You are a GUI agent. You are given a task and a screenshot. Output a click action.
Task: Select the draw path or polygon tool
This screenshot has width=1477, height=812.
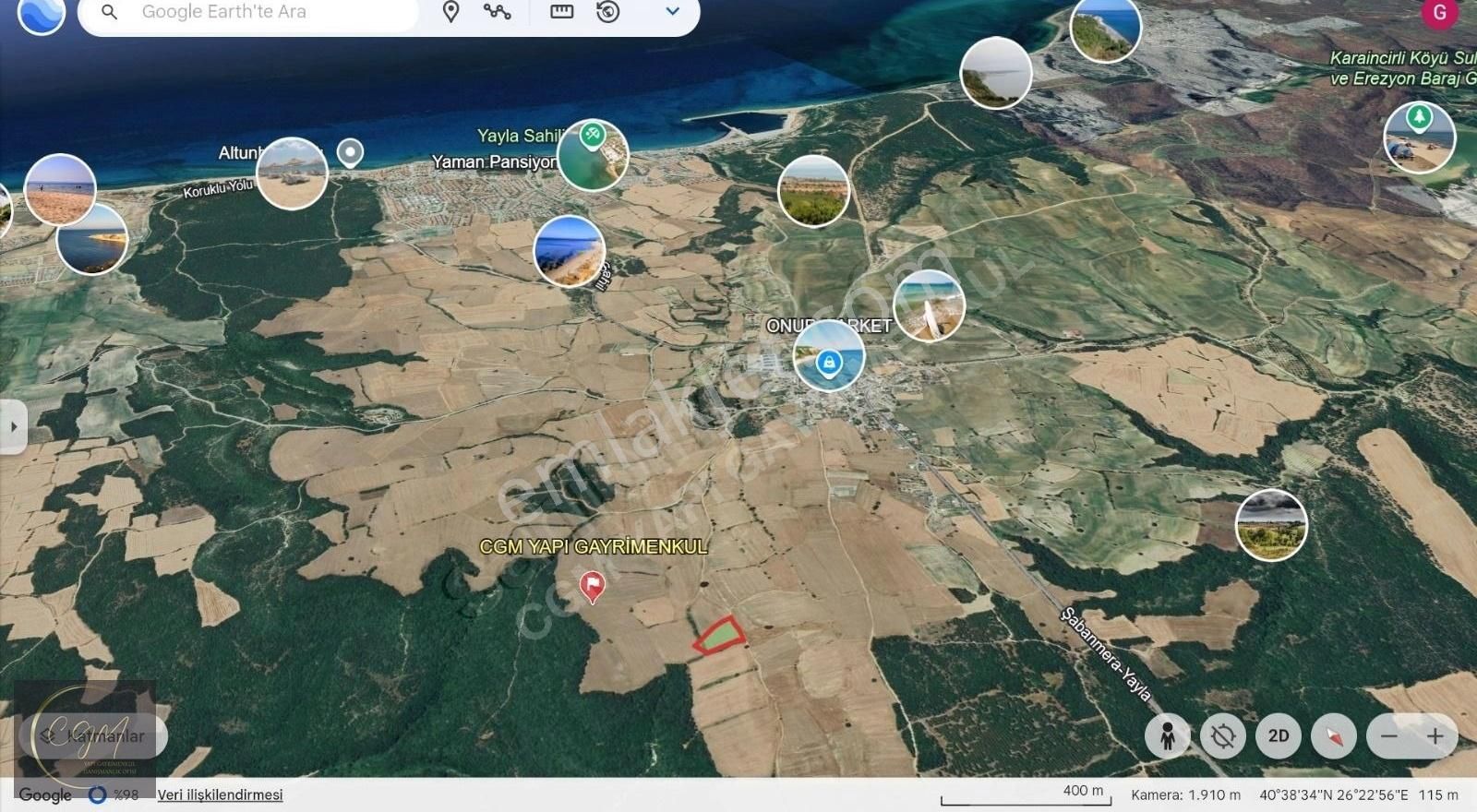coord(497,12)
